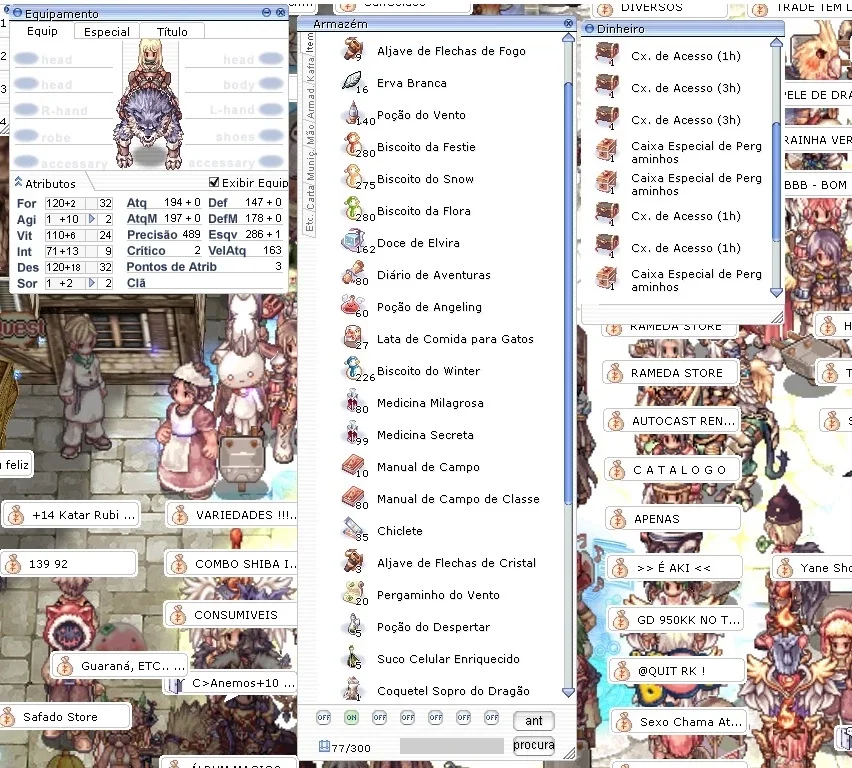Select the Medicina Milagrosa icon
Viewport: 852px width, 768px height.
point(353,401)
